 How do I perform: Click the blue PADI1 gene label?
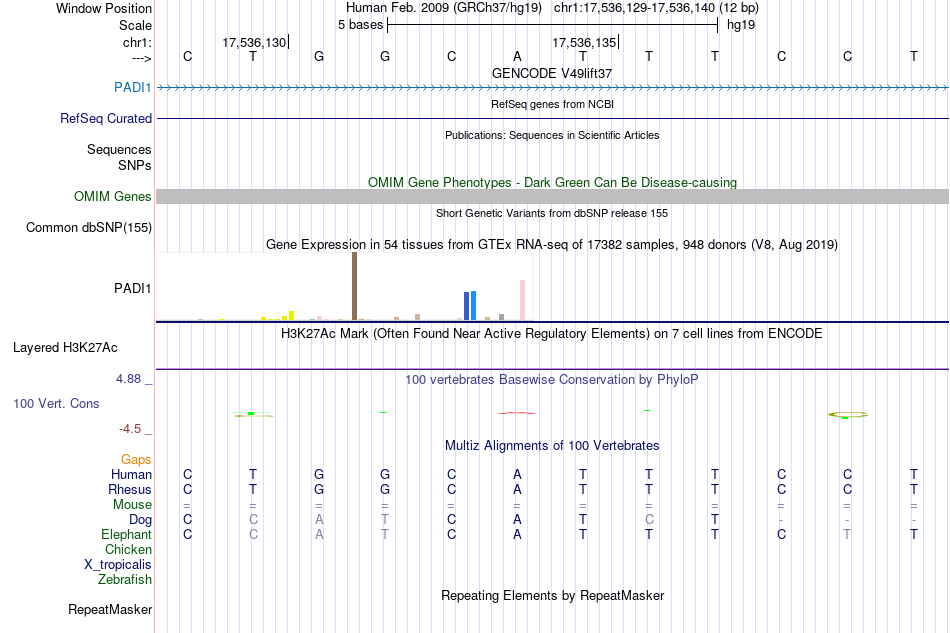(x=133, y=87)
